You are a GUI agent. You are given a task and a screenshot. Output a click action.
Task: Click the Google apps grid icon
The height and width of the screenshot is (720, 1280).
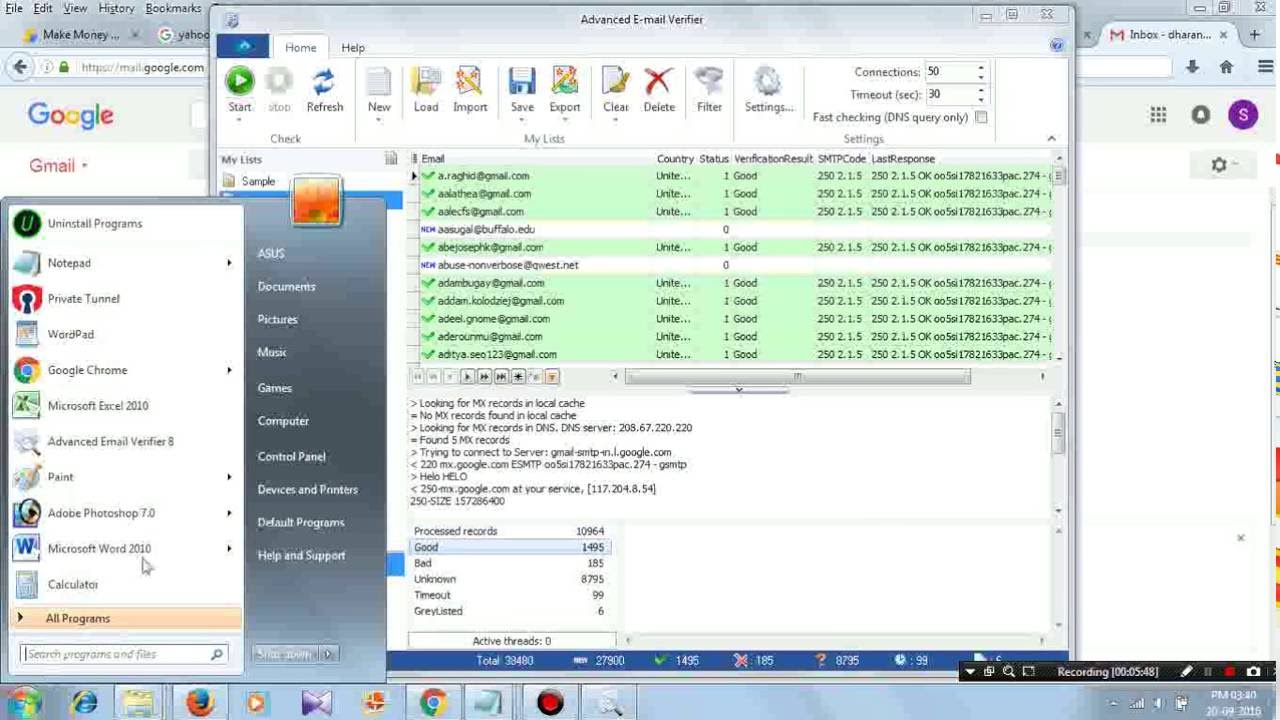point(1158,115)
